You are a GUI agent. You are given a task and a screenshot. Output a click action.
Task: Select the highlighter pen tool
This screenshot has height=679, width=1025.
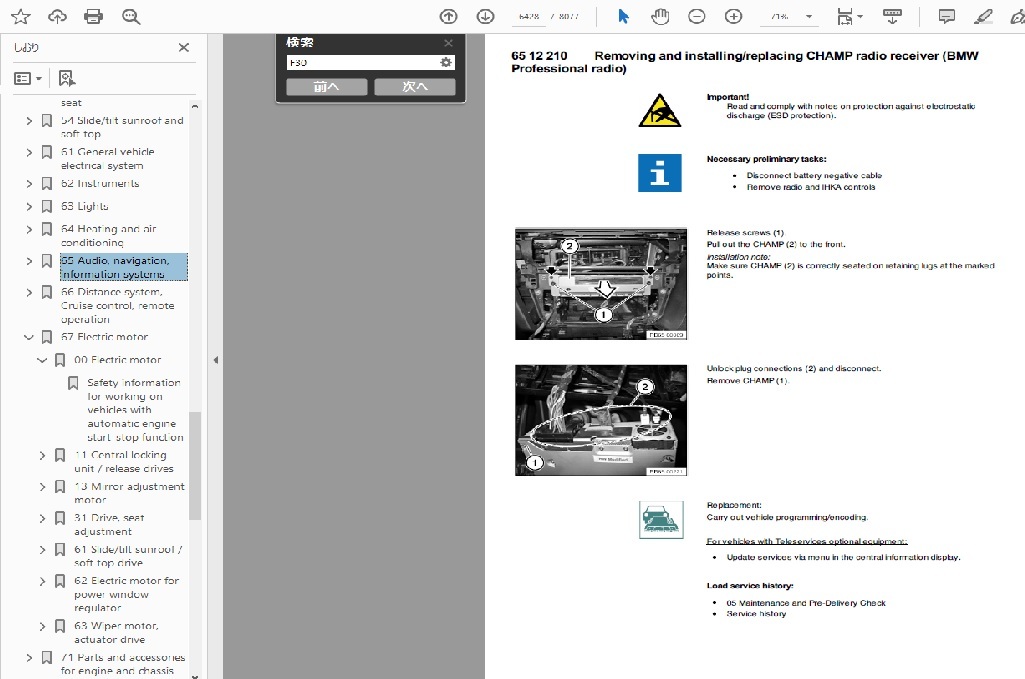click(983, 16)
